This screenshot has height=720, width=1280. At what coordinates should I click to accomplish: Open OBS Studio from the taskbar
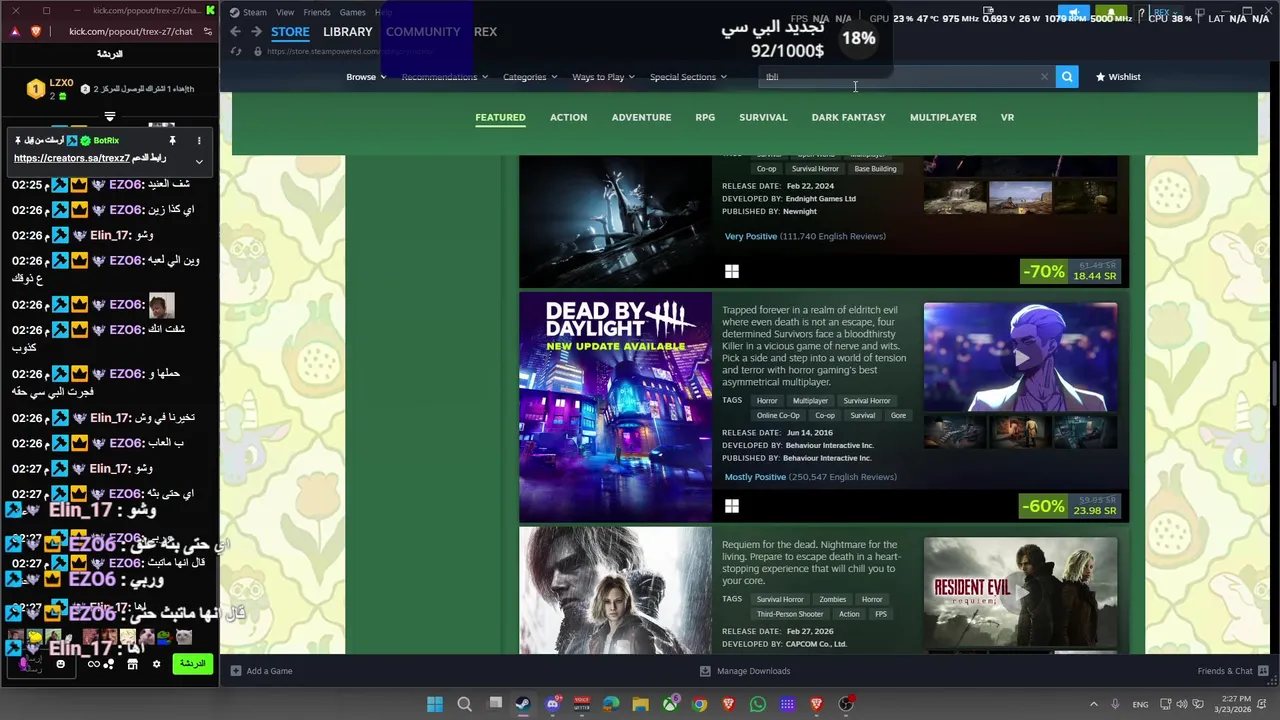tap(846, 704)
